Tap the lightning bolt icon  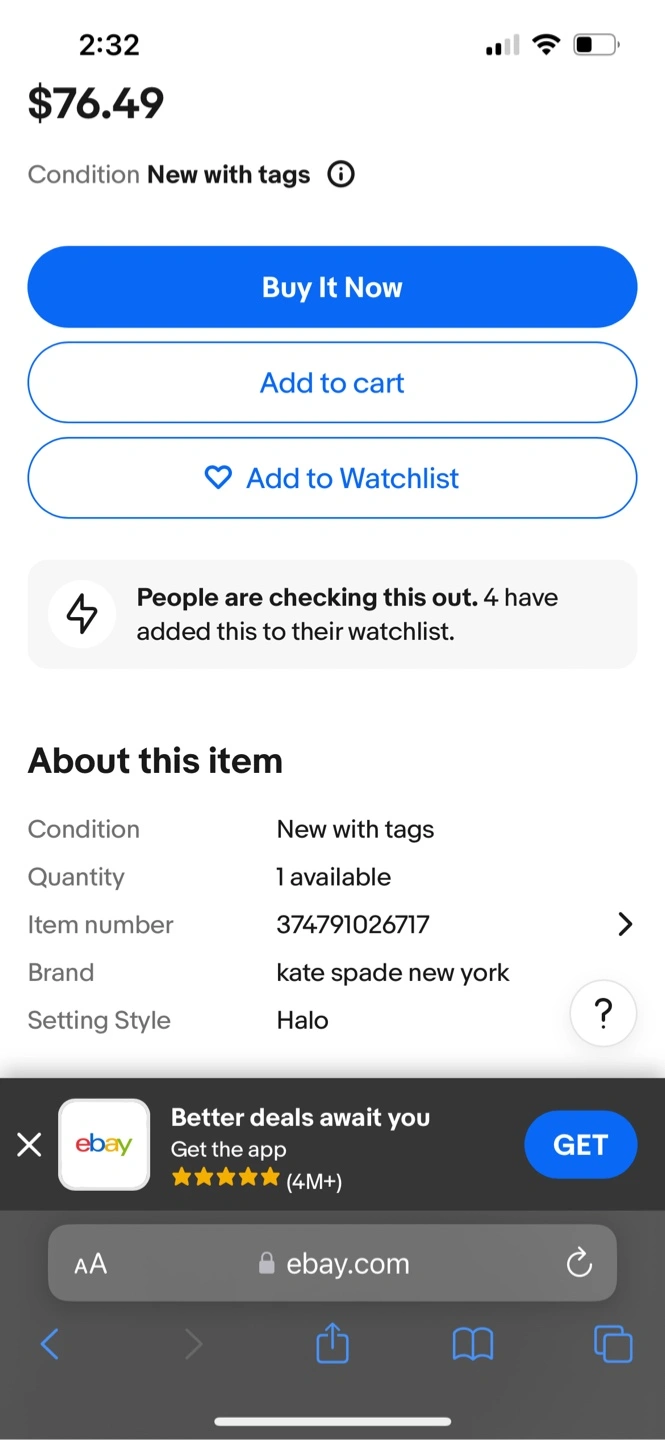(82, 614)
